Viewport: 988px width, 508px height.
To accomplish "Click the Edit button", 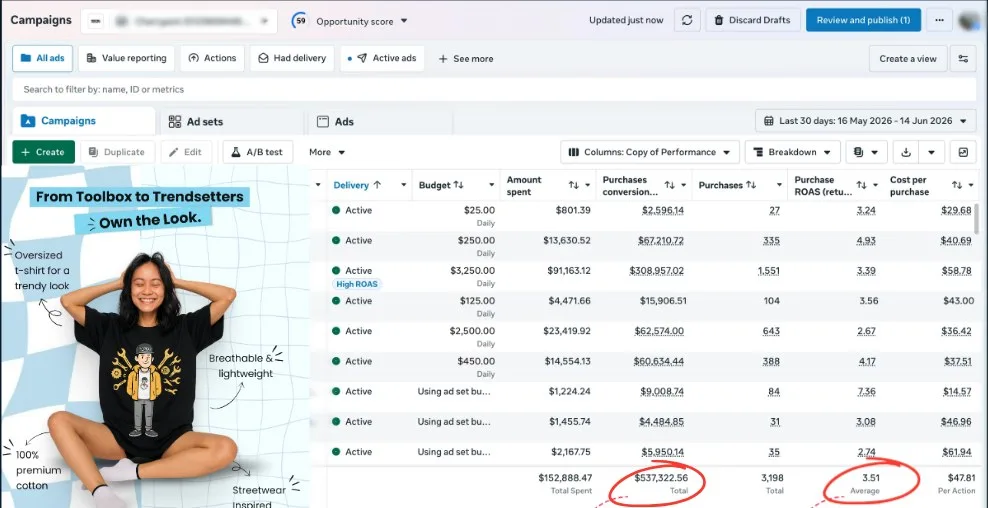I will coord(186,152).
